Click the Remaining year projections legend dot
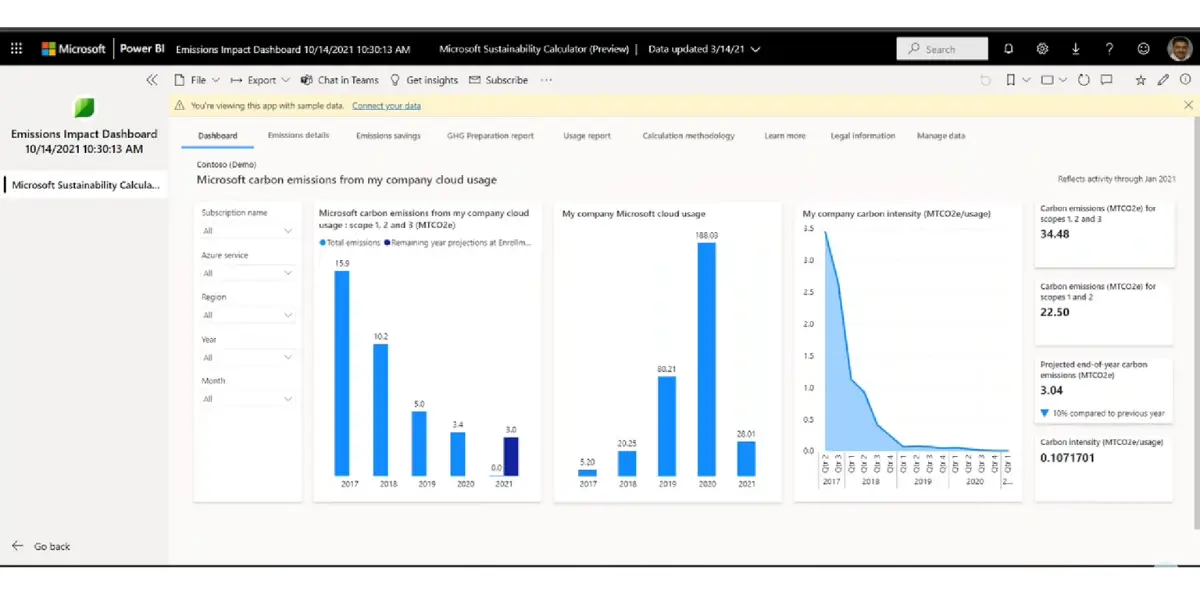 (x=386, y=243)
